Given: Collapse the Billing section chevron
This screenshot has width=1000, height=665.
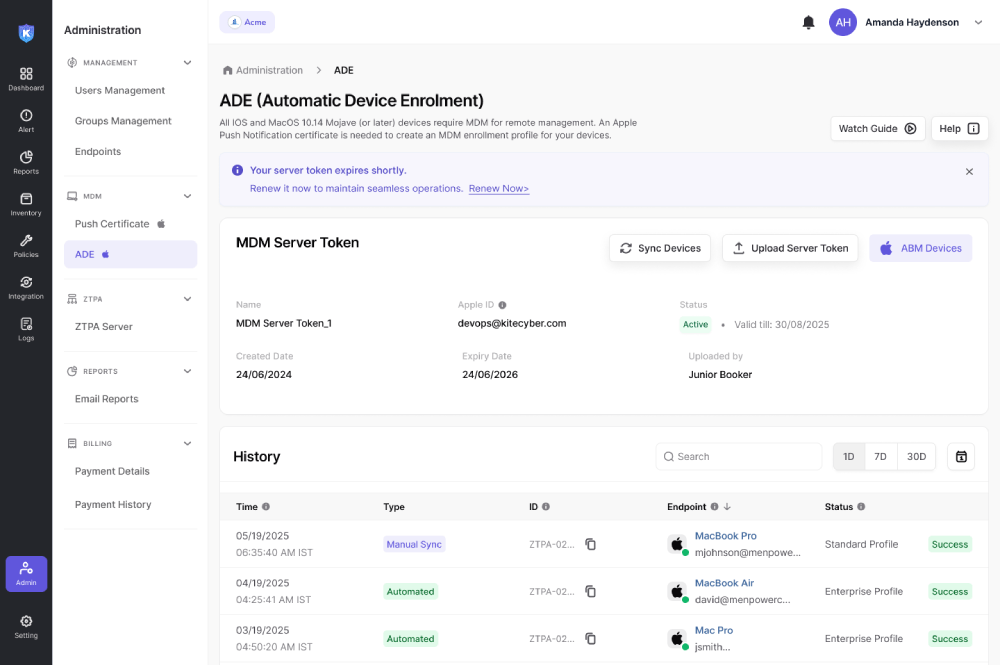Looking at the screenshot, I should [187, 443].
